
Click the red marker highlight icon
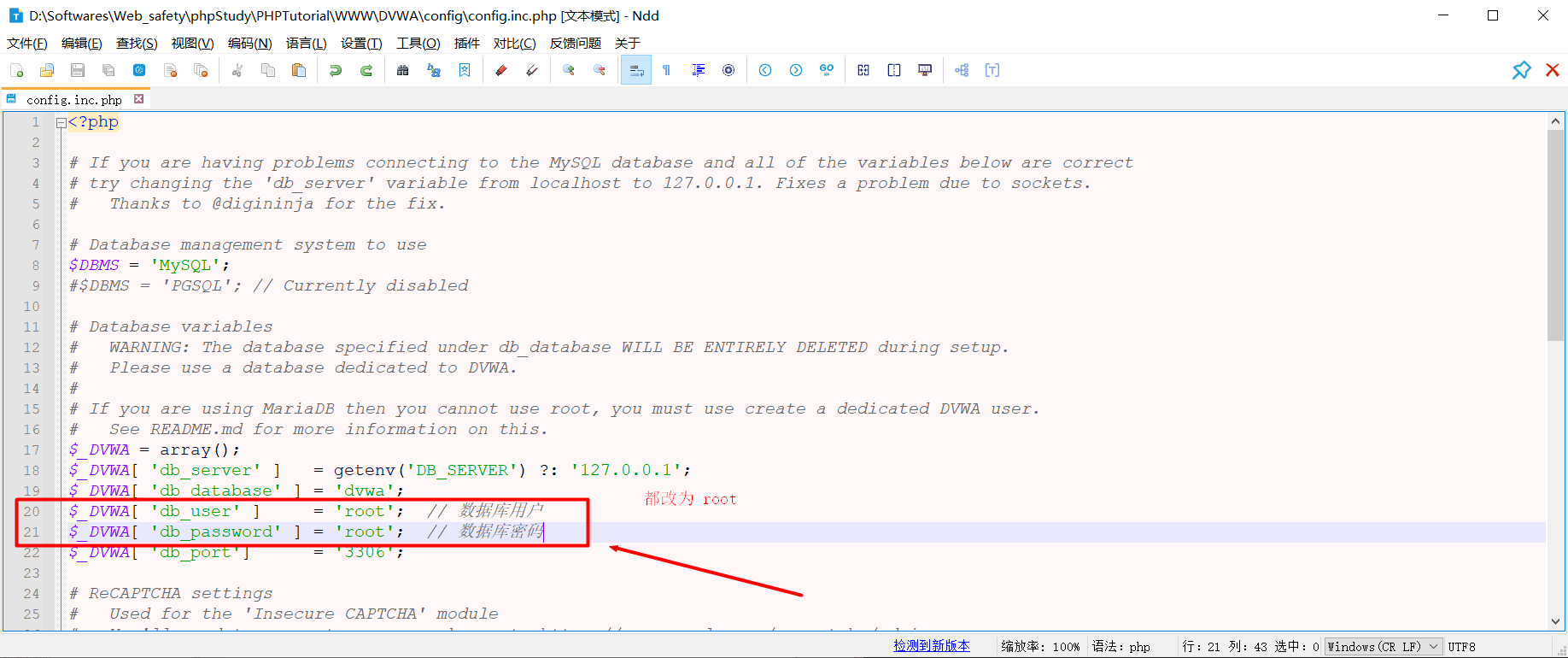pos(501,70)
